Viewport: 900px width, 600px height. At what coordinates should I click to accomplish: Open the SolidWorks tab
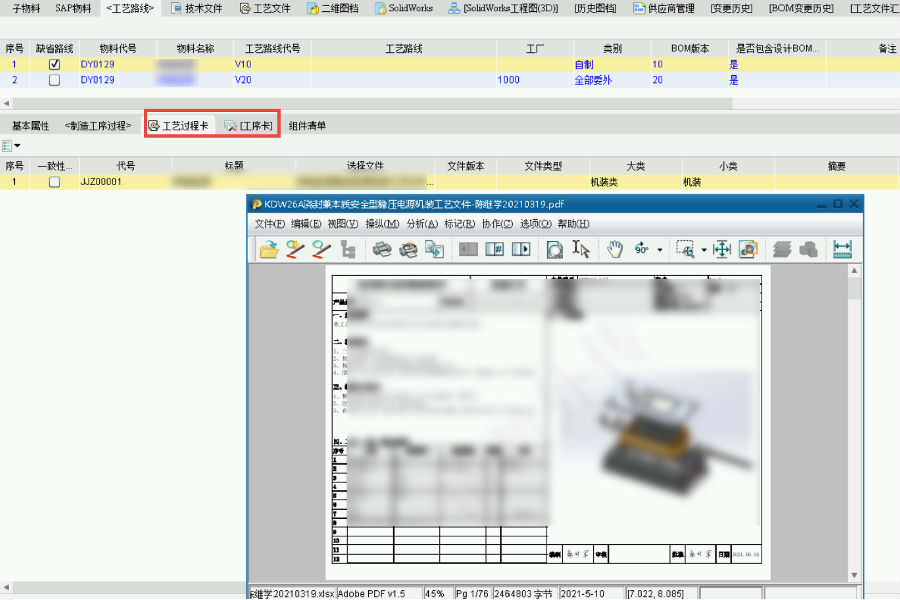406,8
